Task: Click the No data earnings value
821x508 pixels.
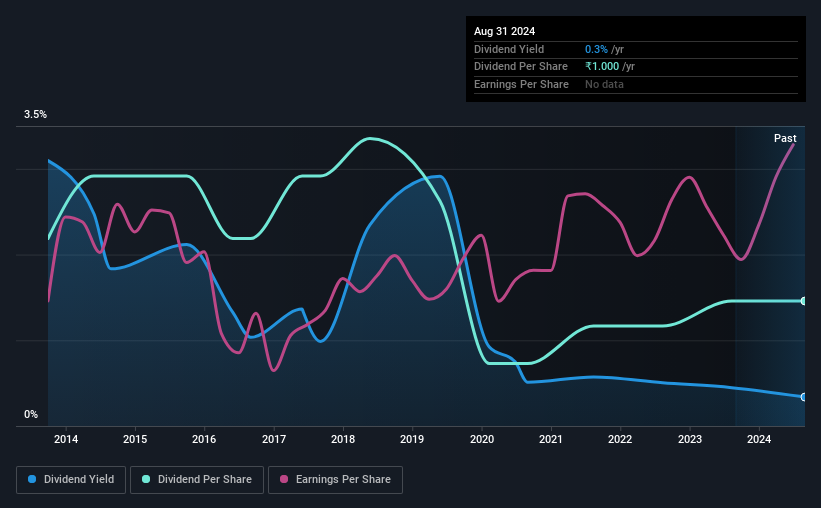Action: point(604,84)
